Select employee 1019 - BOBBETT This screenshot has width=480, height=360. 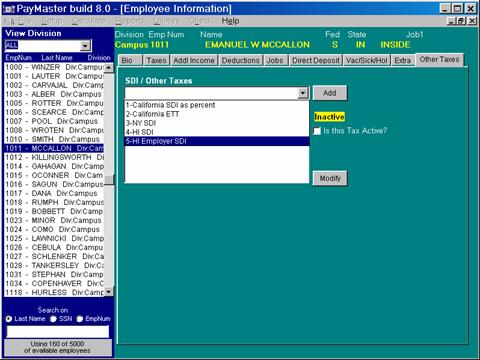tap(54, 211)
